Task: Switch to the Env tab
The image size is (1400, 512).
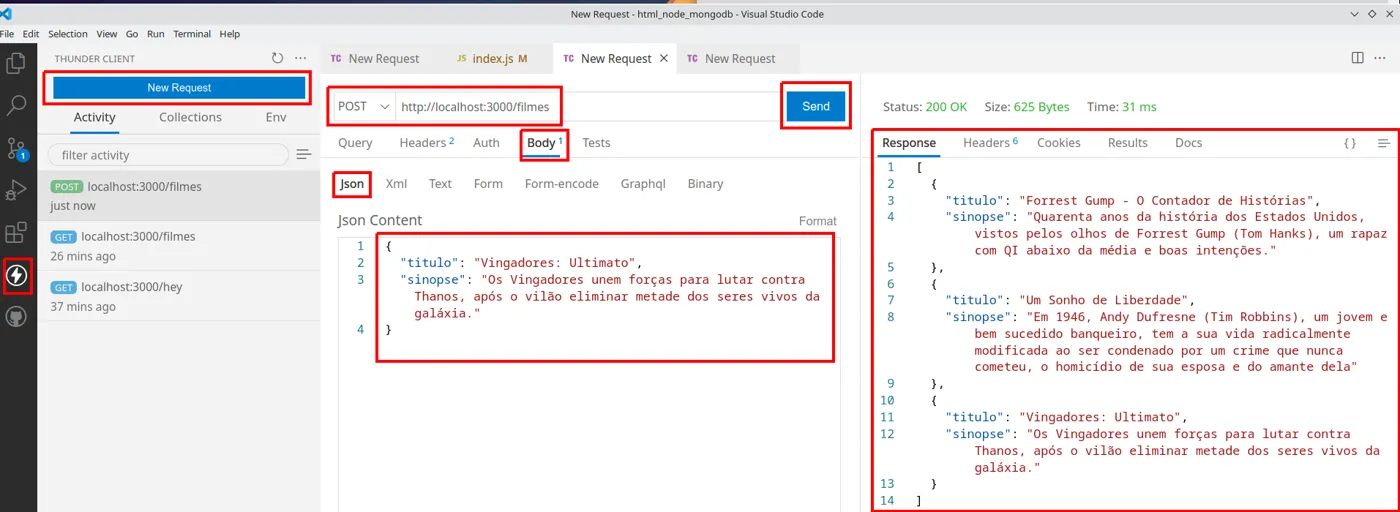Action: point(276,117)
